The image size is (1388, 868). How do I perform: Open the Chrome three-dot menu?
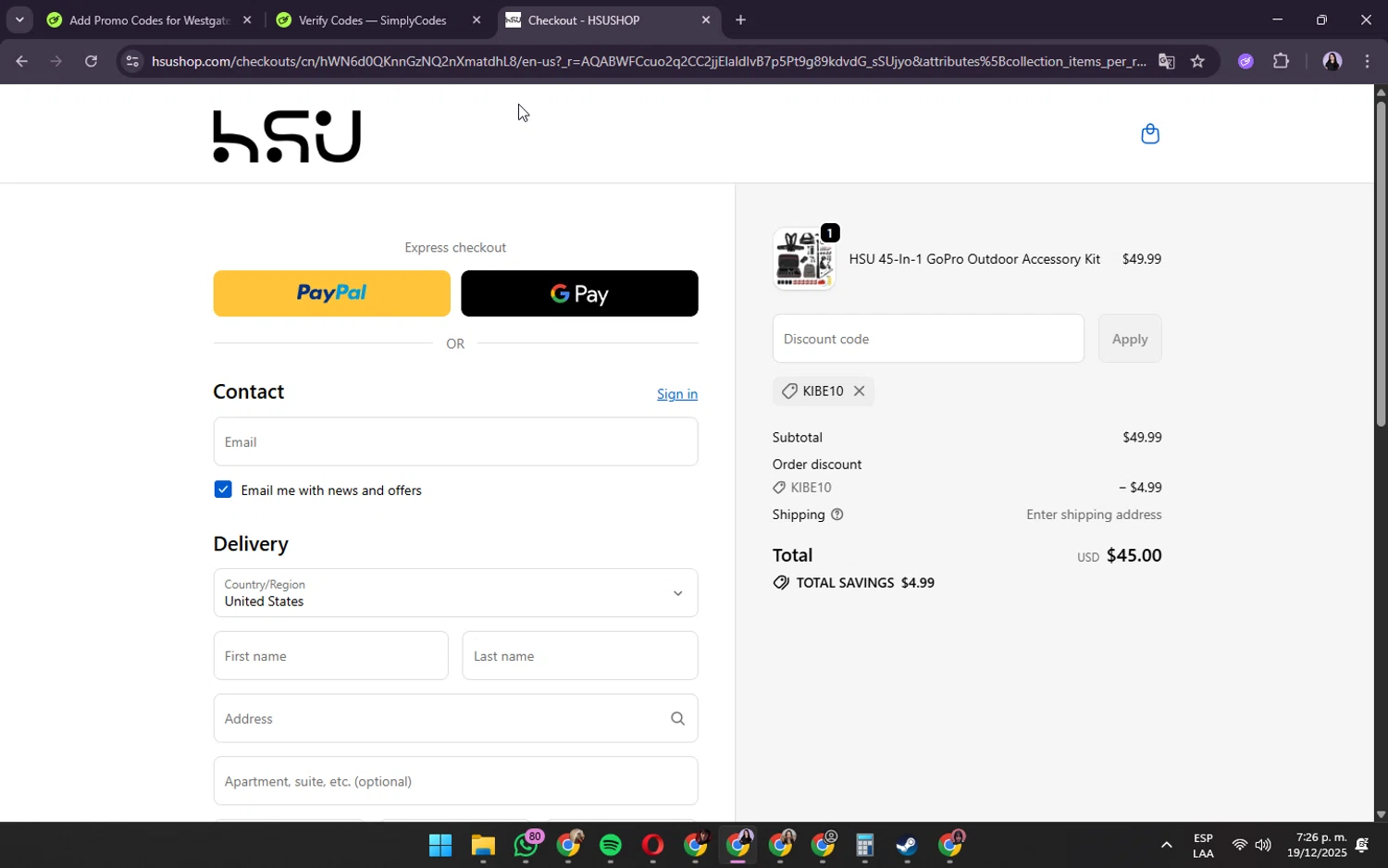coord(1368,61)
